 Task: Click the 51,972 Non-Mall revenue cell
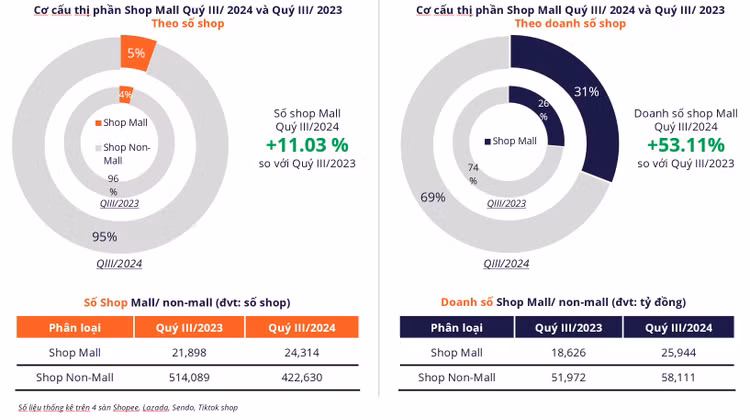(x=567, y=377)
